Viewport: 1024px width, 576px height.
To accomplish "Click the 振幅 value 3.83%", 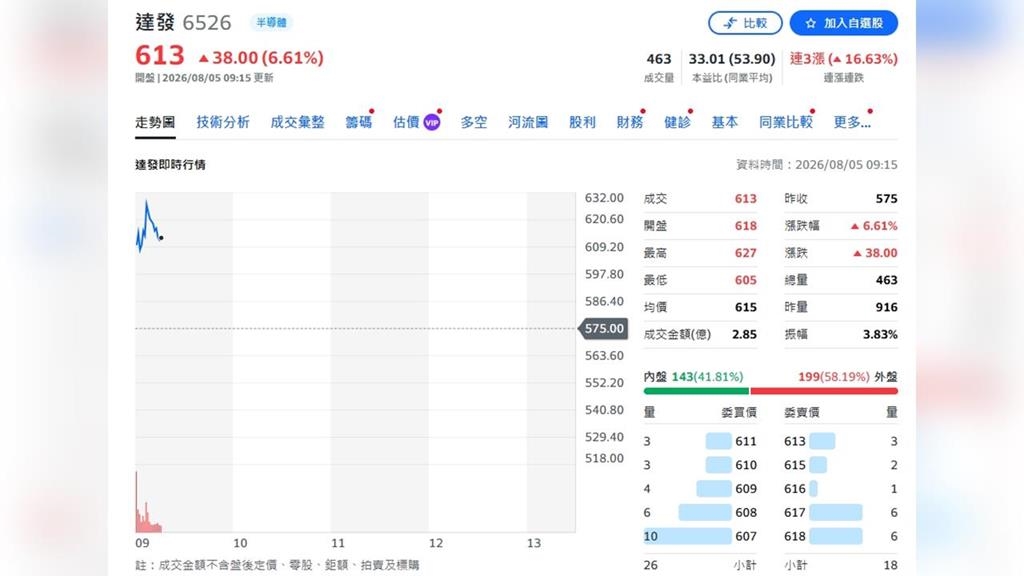I will point(880,334).
